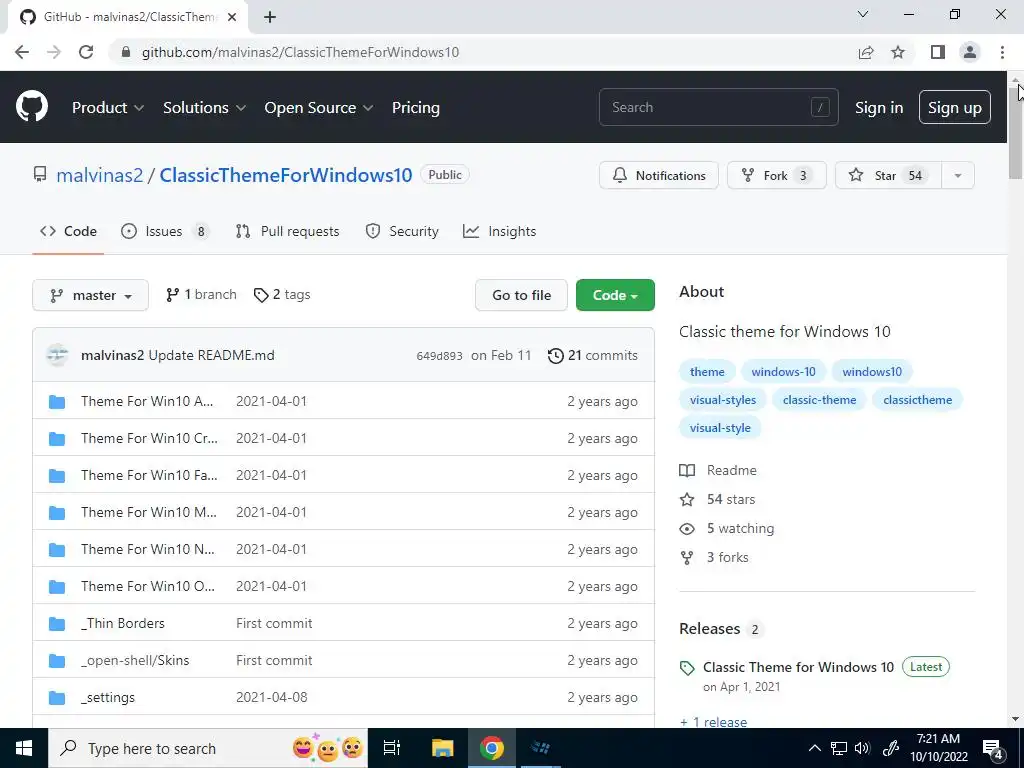1024x768 pixels.
Task: Open the green Code dropdown button
Action: pos(615,295)
